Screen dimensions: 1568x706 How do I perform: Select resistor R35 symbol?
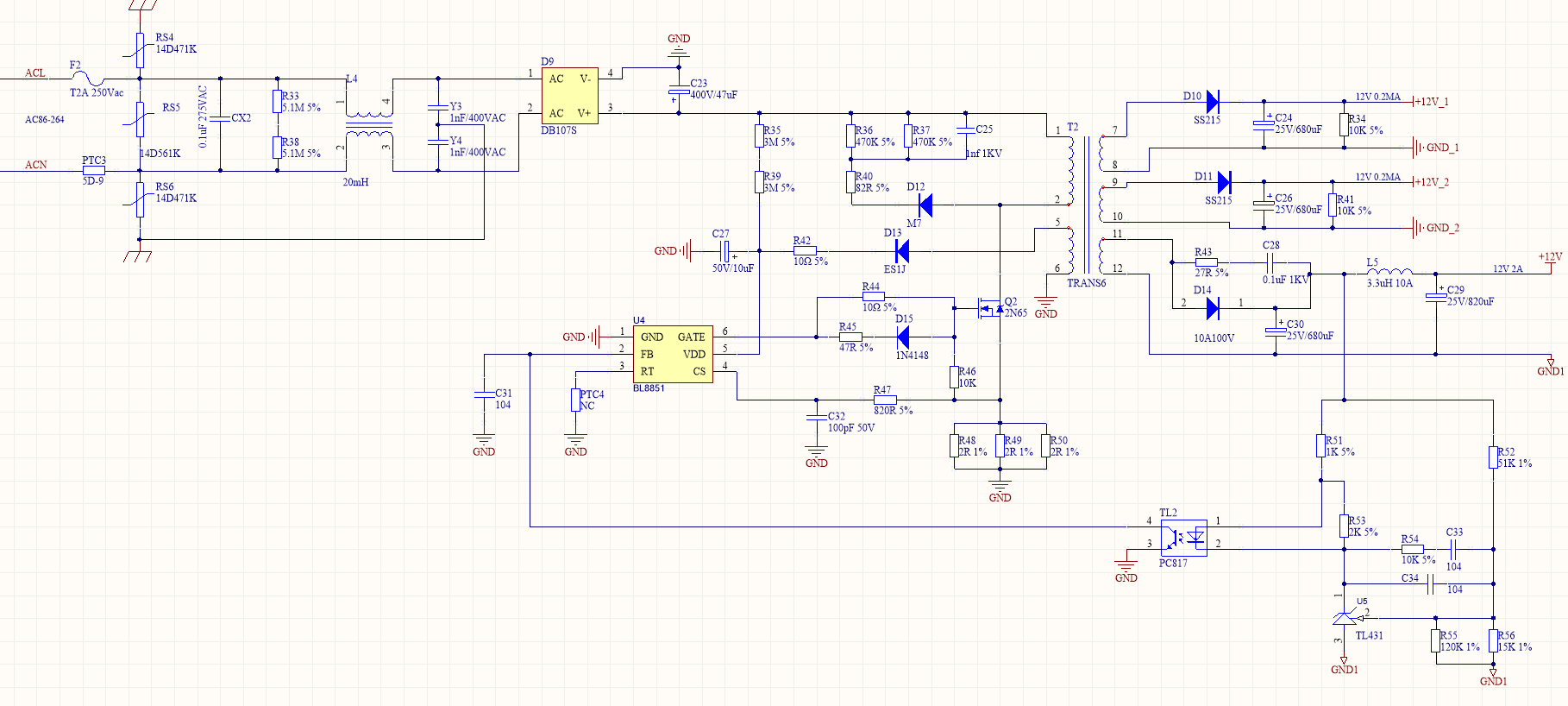[759, 136]
